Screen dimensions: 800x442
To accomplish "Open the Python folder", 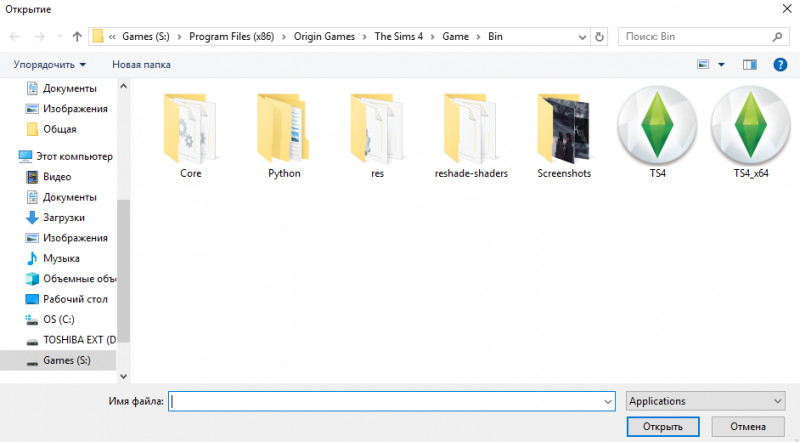I will point(284,128).
